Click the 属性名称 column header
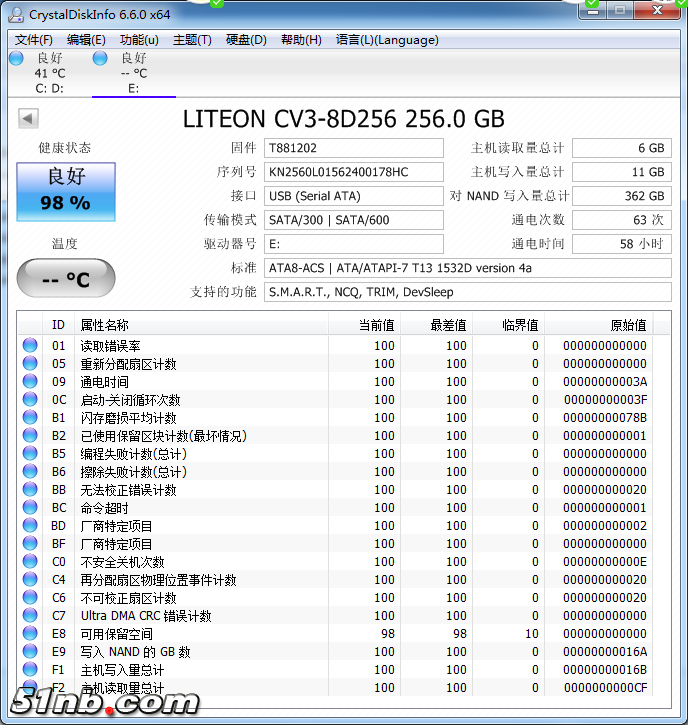 click(105, 325)
